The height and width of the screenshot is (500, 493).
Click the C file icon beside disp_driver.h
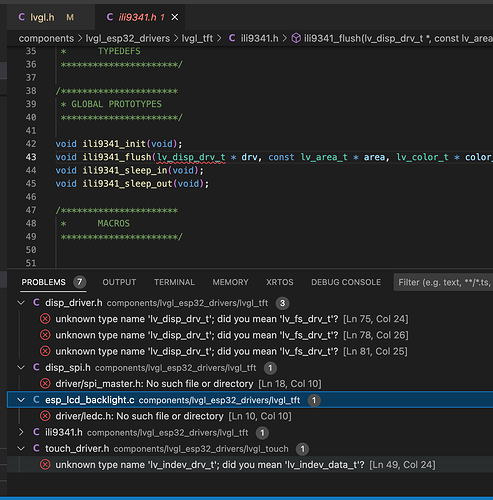coord(36,303)
